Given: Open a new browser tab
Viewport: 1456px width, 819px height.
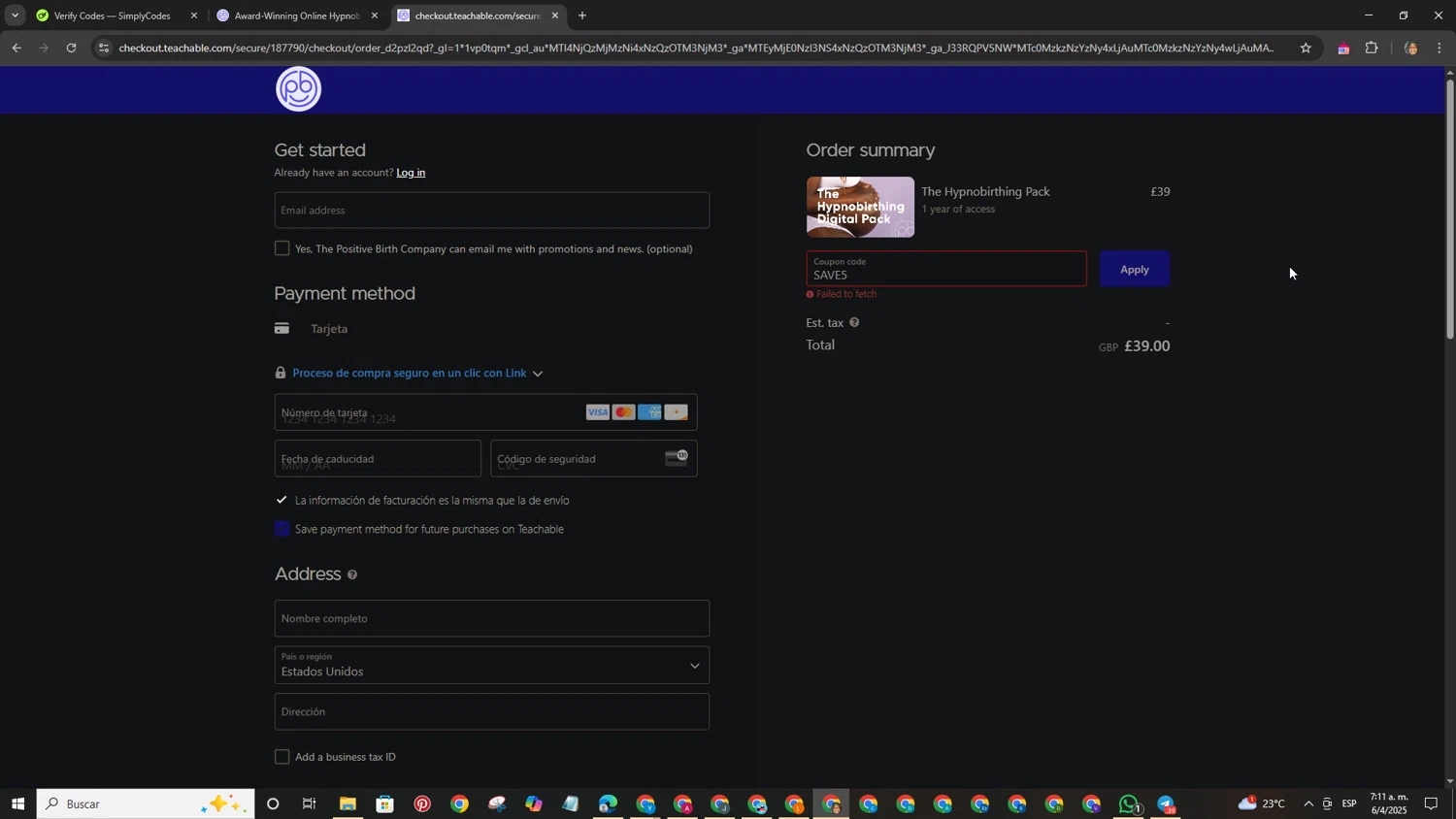Looking at the screenshot, I should pyautogui.click(x=582, y=16).
